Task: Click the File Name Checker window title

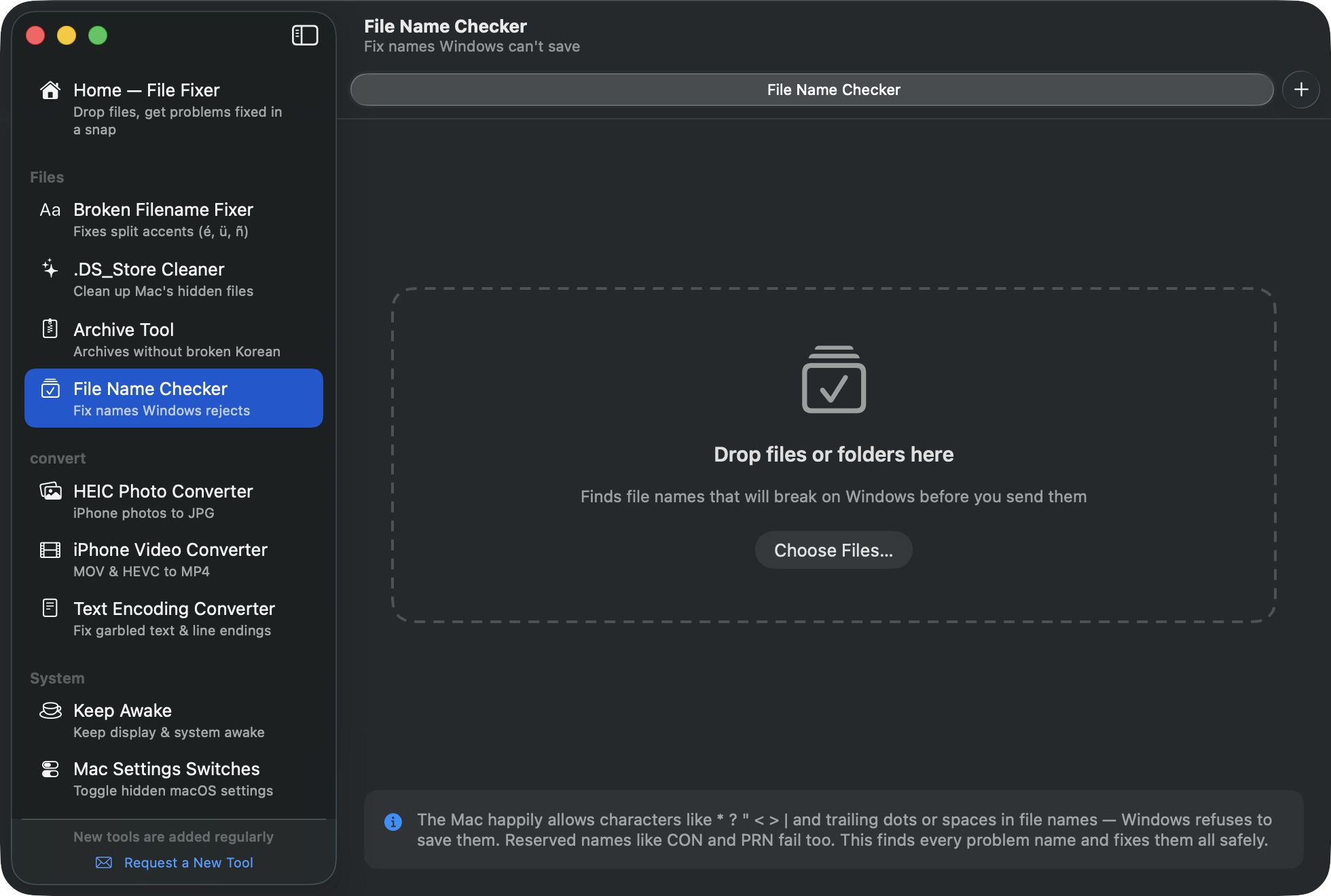Action: [445, 26]
